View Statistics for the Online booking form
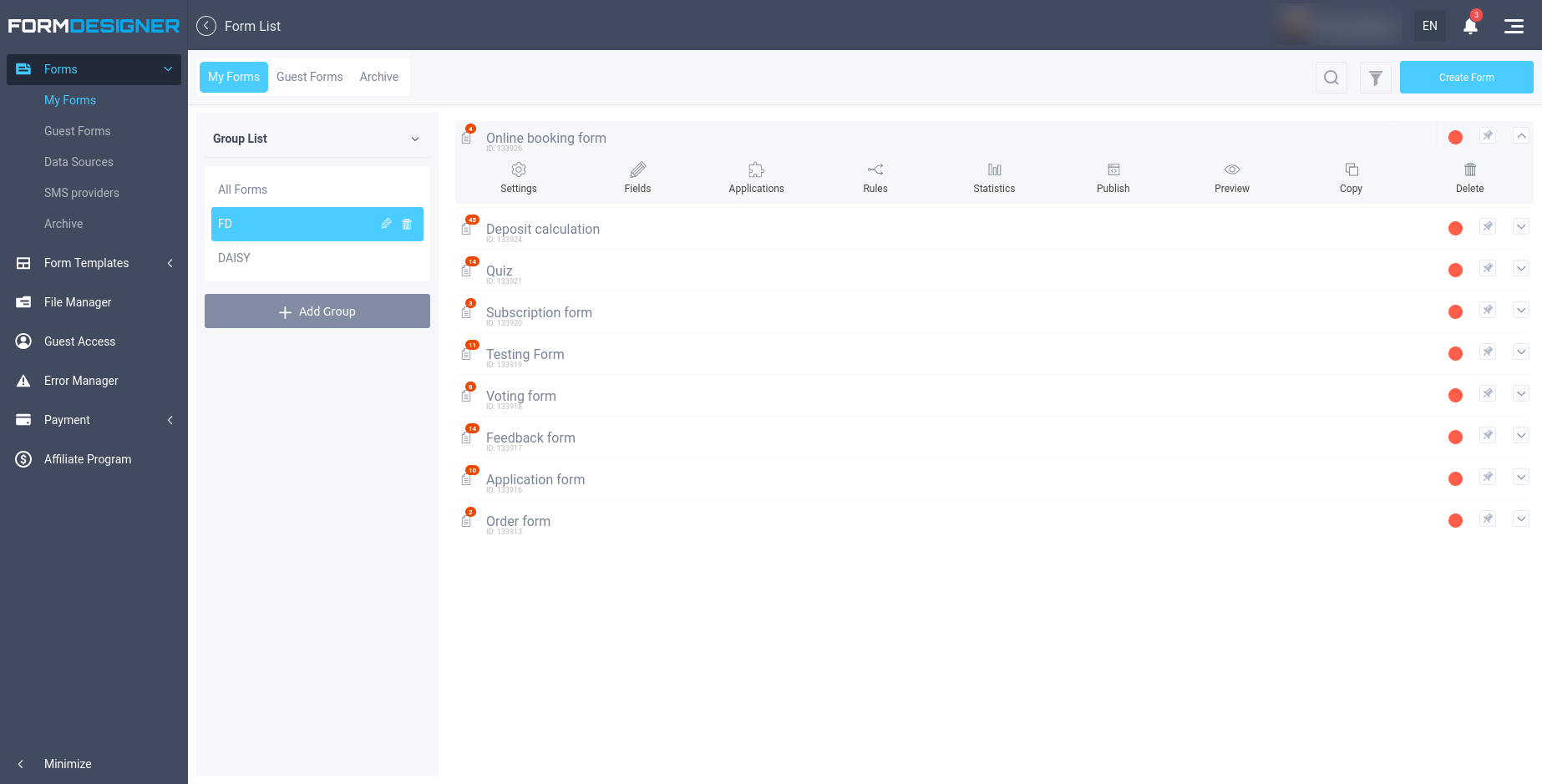The width and height of the screenshot is (1542, 784). [993, 176]
